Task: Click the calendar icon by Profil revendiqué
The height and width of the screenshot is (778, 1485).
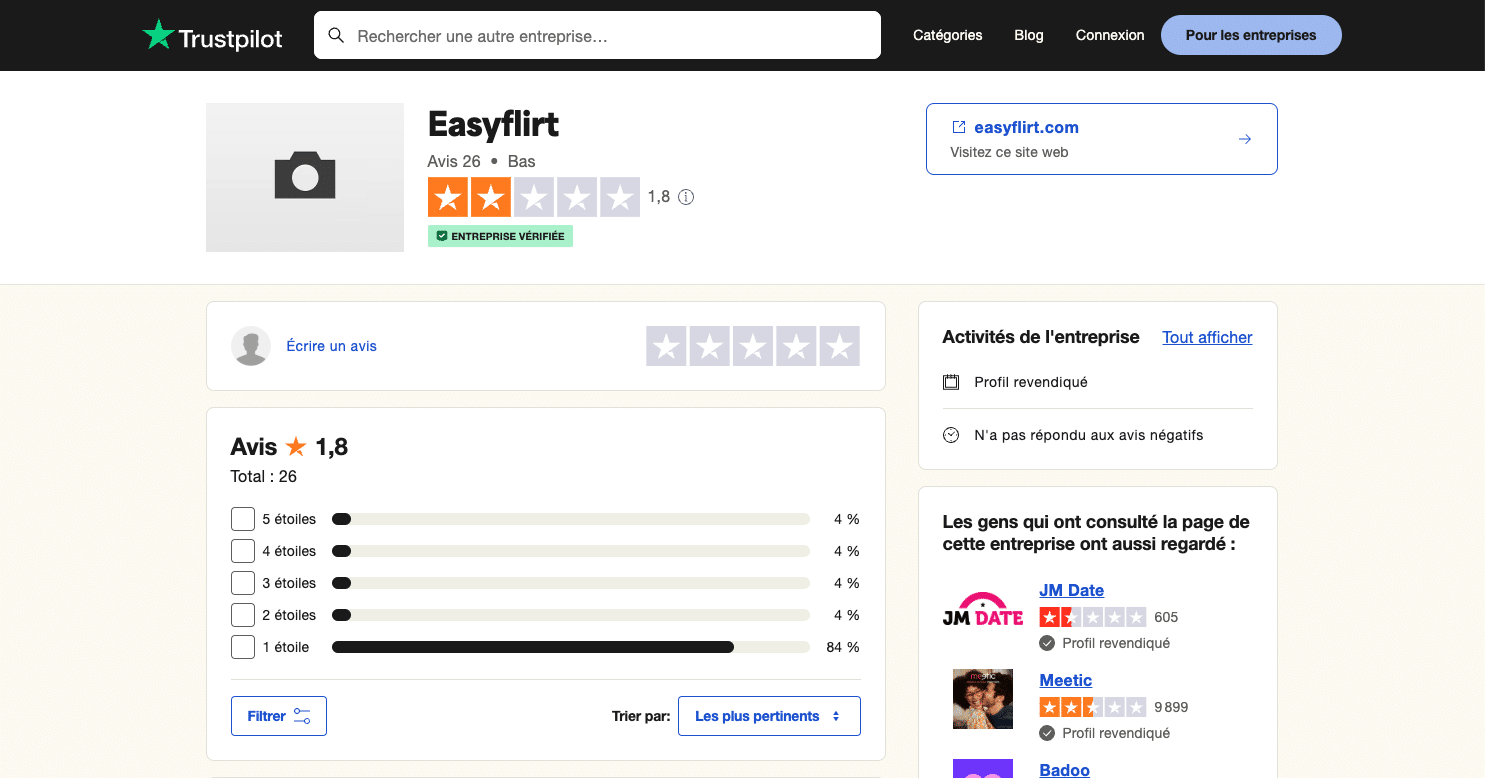Action: (x=951, y=382)
